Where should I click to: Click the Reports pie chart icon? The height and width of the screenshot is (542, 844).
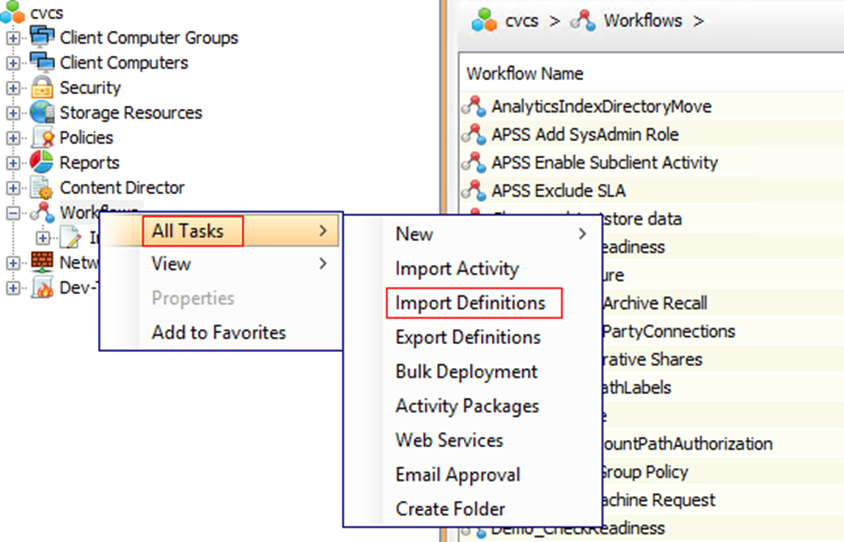coord(43,163)
